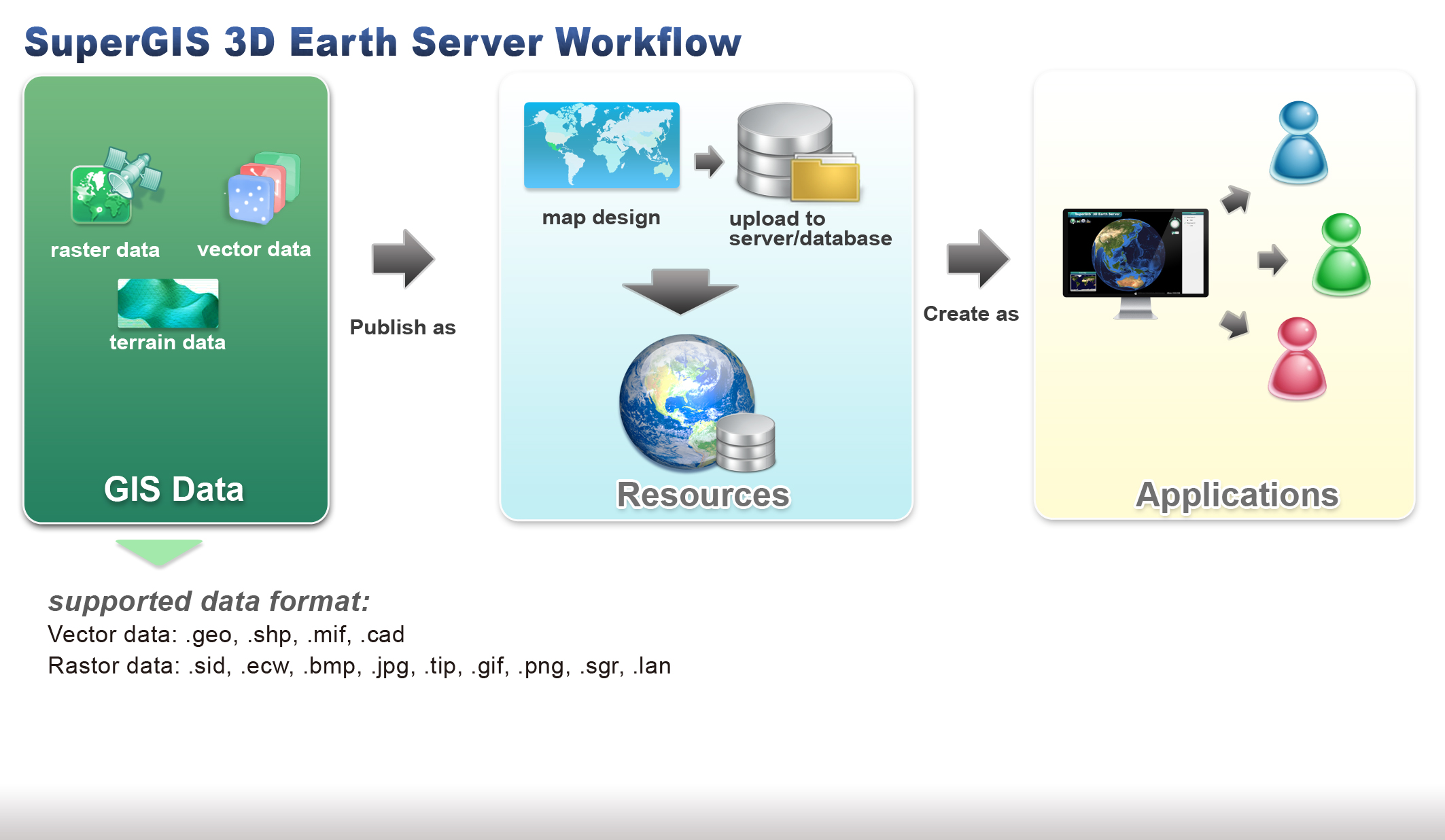1445x840 pixels.
Task: Click the arrow pointing to the blue user
Action: coord(1236,199)
